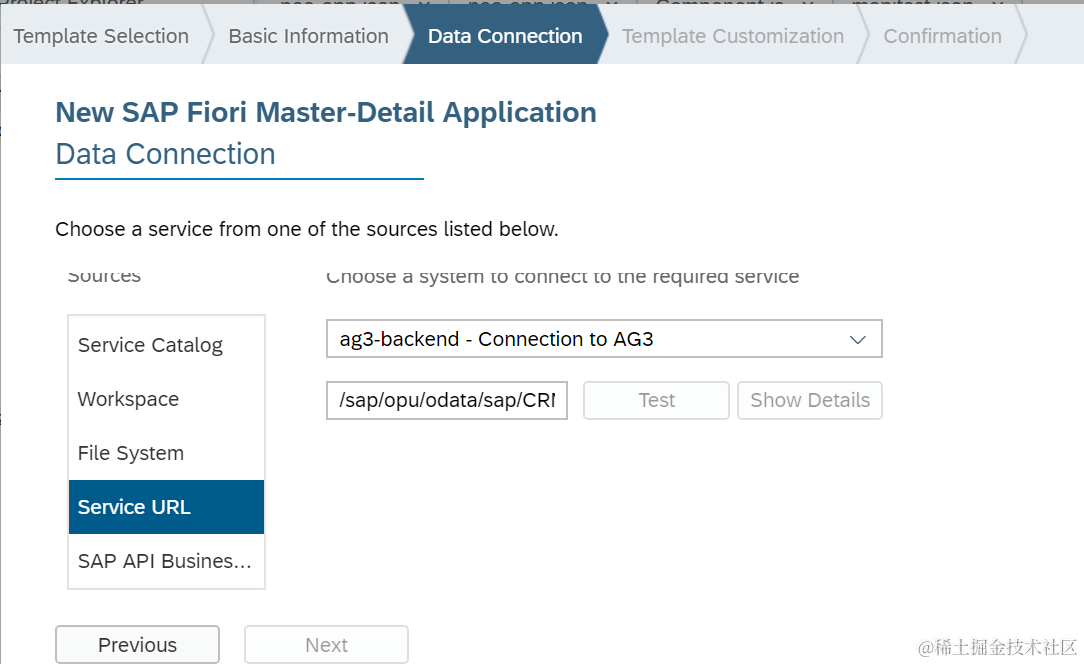
Task: Select the Data Connection wizard step
Action: pyautogui.click(x=505, y=35)
